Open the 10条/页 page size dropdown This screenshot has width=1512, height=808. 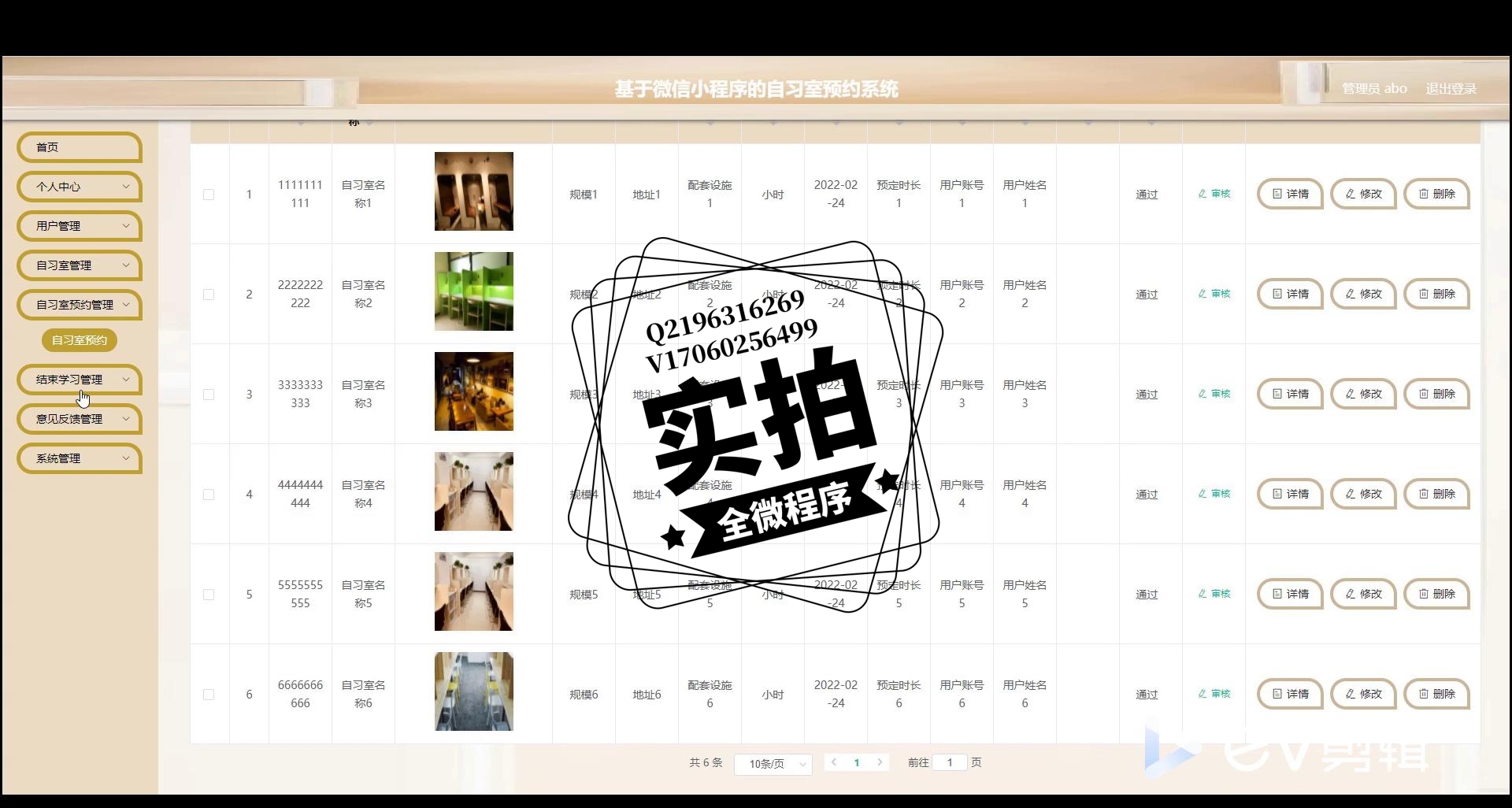click(x=773, y=764)
